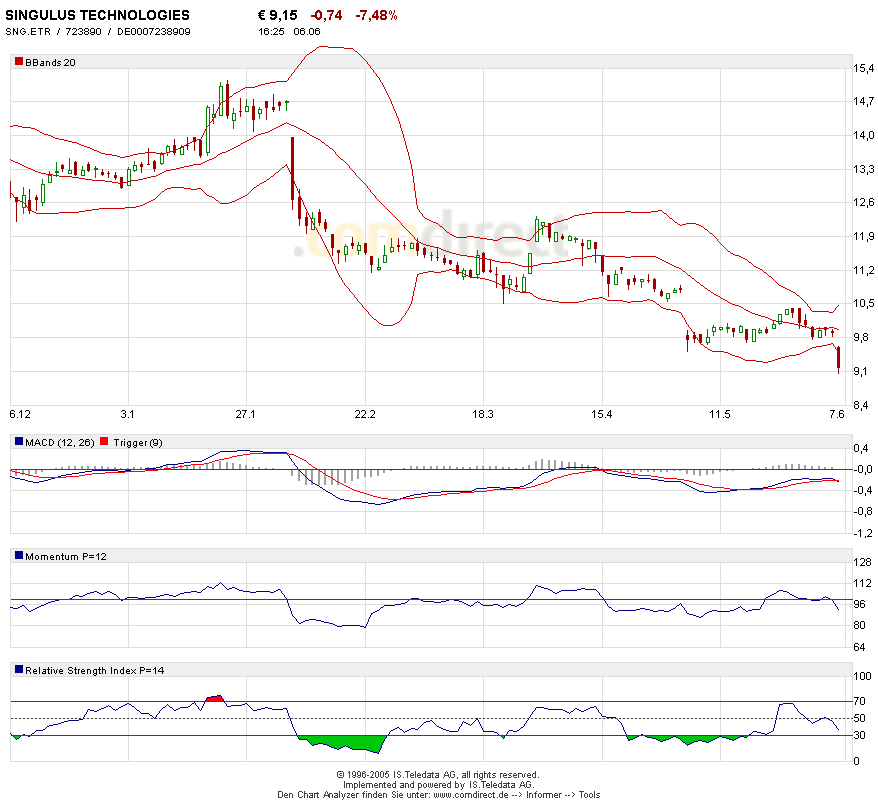Click the MACD axis value -0,8
878x800 pixels.
(x=863, y=511)
